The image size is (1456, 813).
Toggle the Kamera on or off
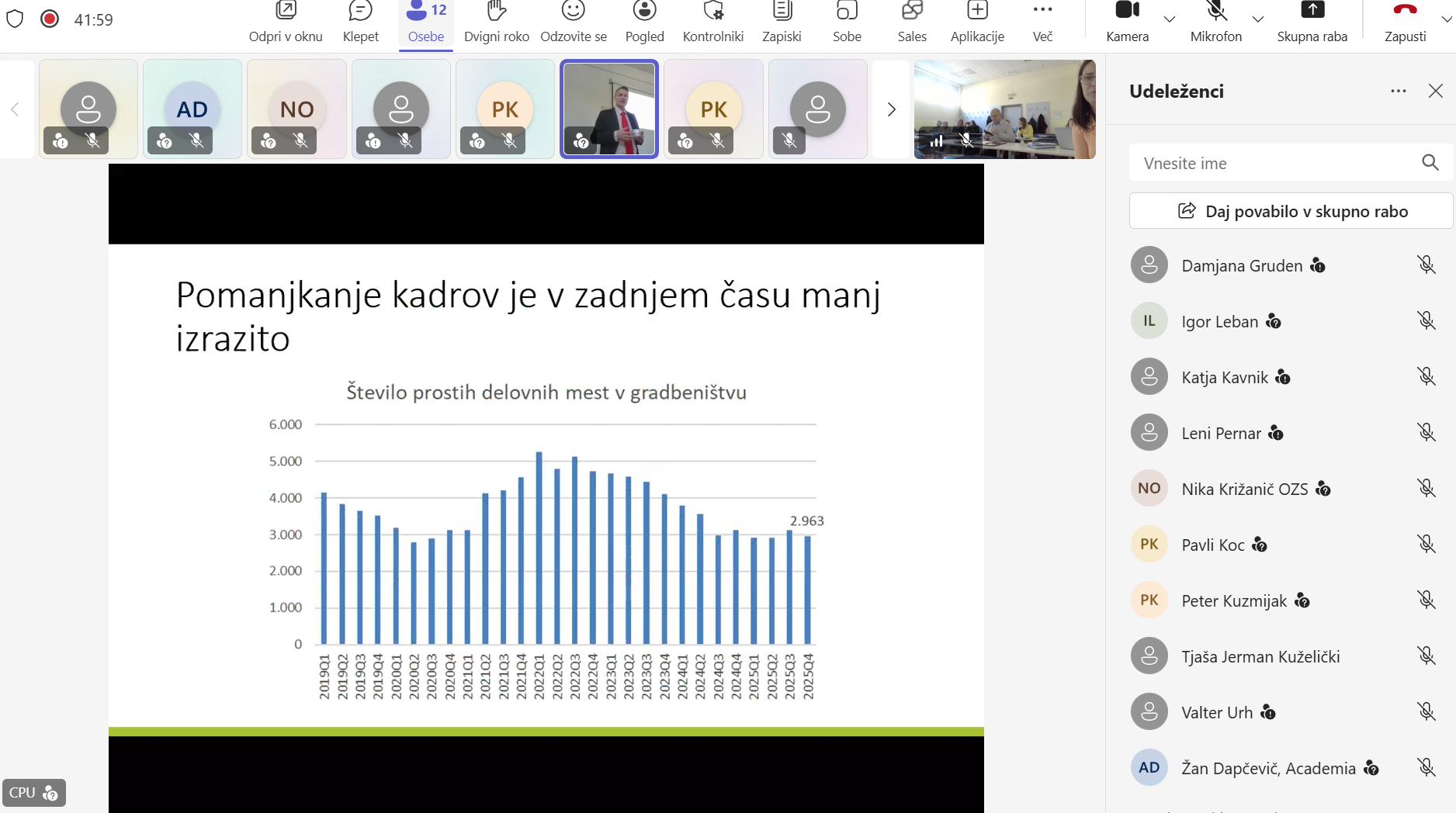pyautogui.click(x=1127, y=22)
